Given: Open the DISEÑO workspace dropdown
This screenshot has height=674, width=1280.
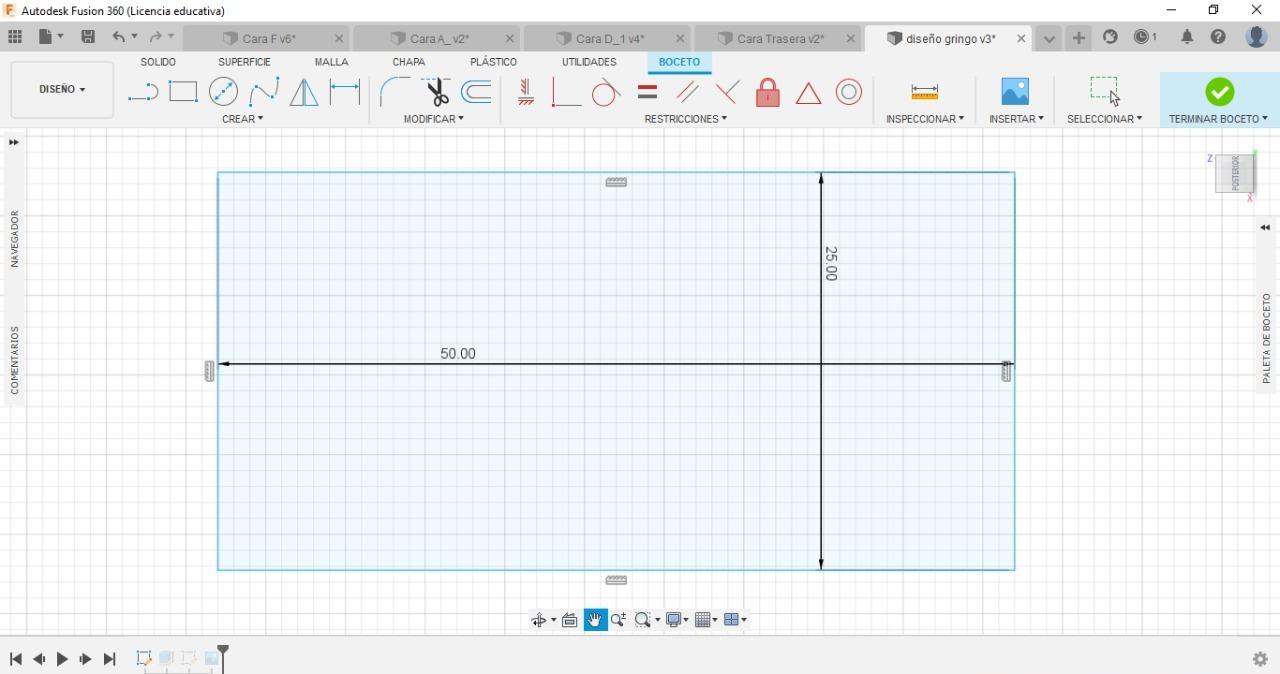Looking at the screenshot, I should (62, 89).
